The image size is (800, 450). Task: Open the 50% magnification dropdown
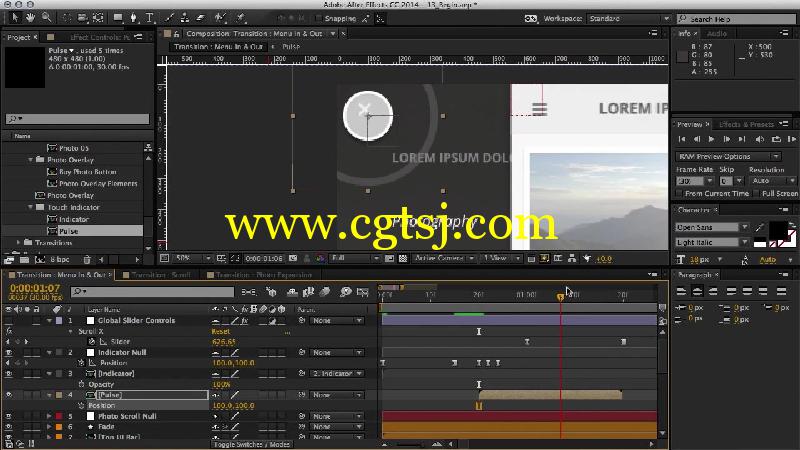pos(192,258)
